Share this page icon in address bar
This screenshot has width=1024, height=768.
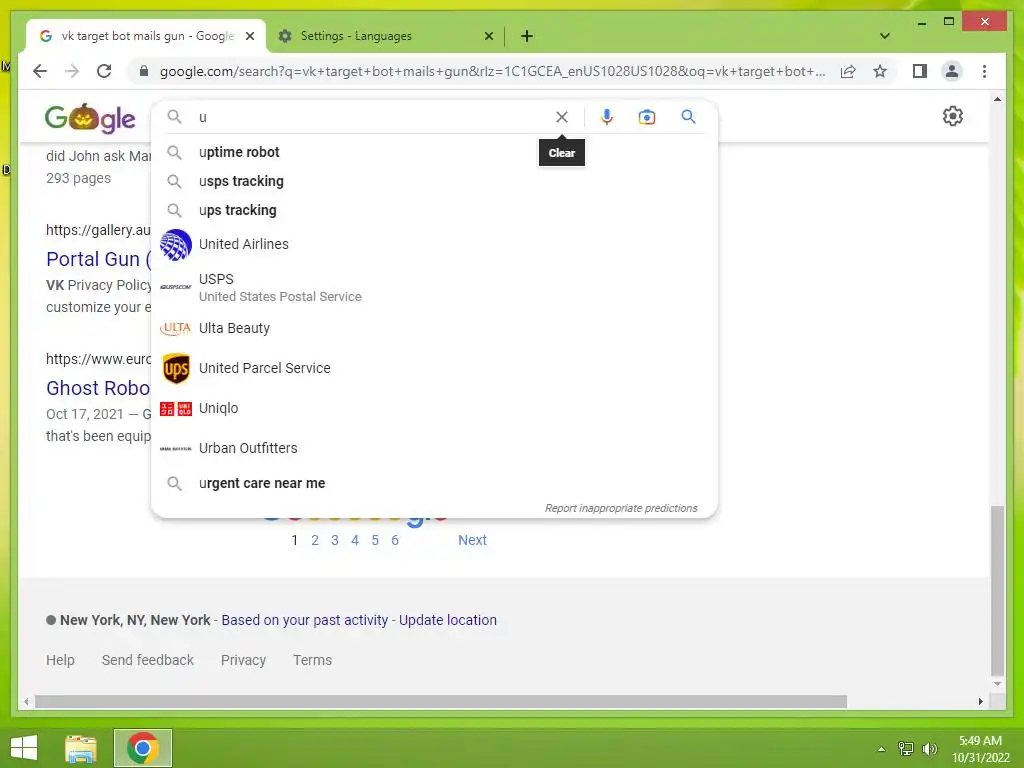click(x=848, y=71)
